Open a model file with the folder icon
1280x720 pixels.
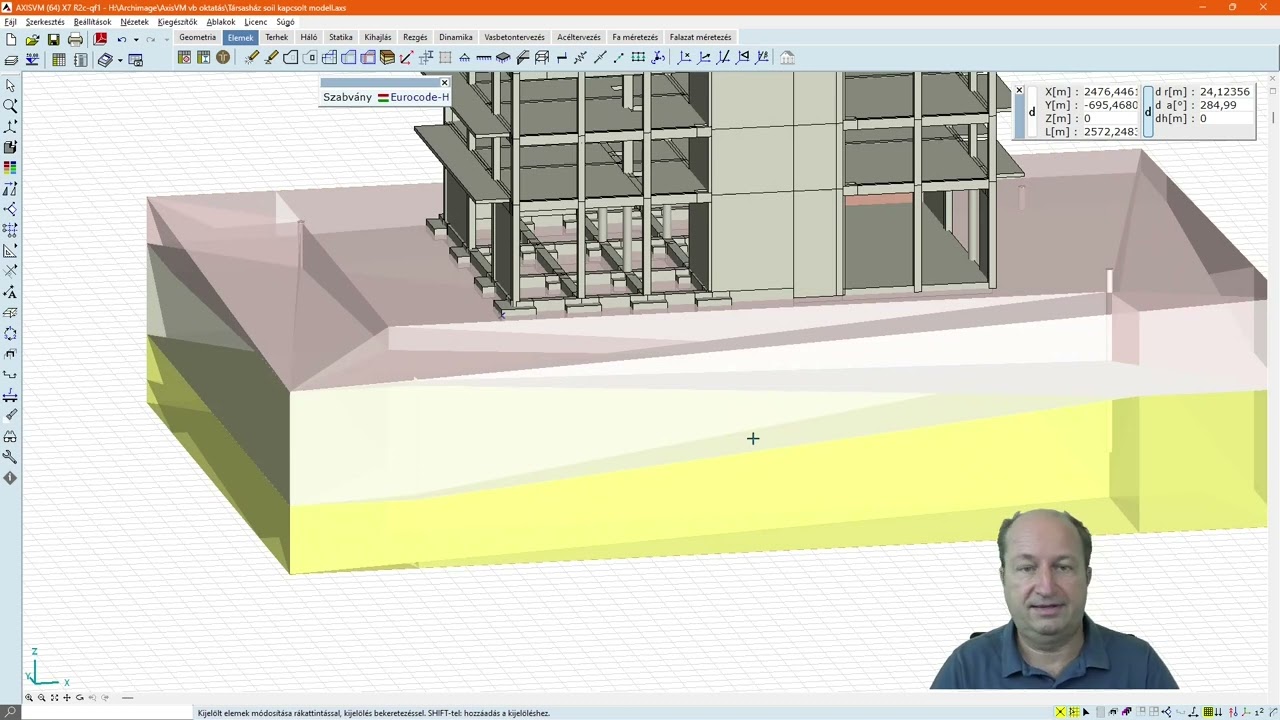32,40
